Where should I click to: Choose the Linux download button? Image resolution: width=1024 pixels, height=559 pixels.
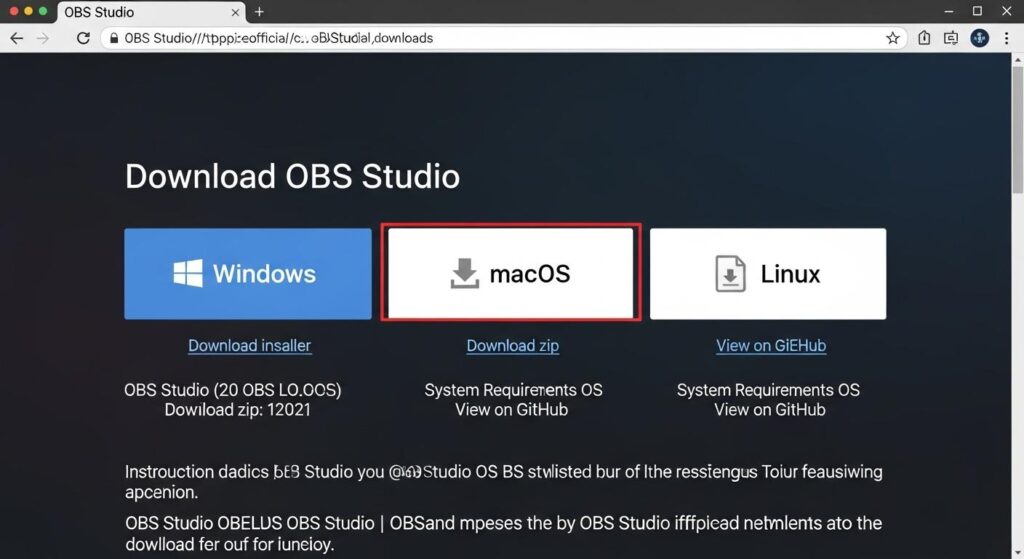click(x=768, y=274)
